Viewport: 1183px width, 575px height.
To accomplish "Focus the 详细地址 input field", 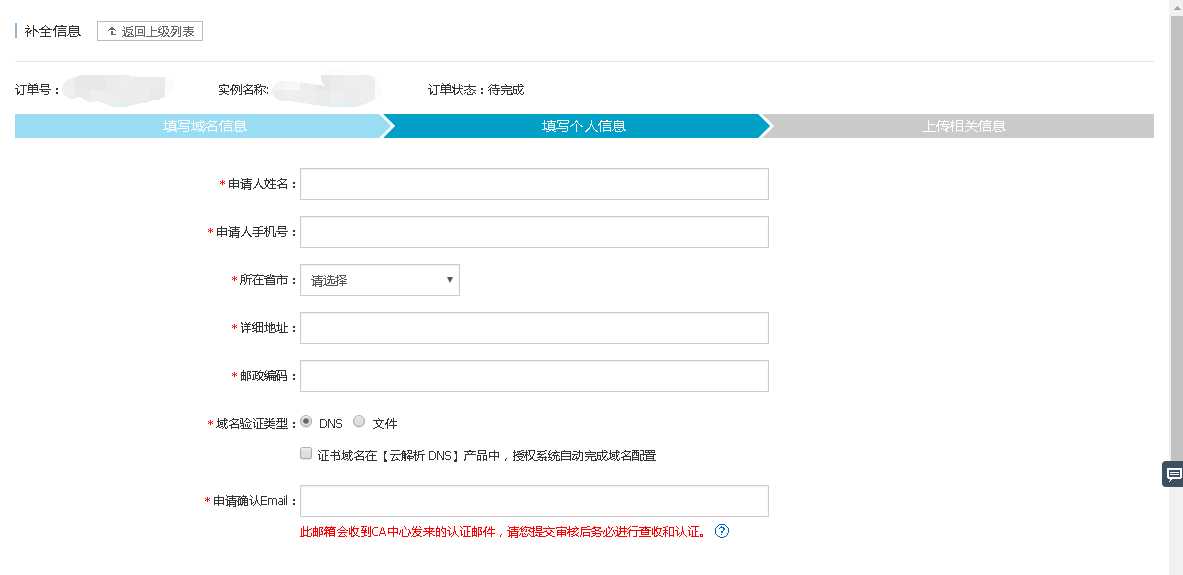I will [534, 328].
